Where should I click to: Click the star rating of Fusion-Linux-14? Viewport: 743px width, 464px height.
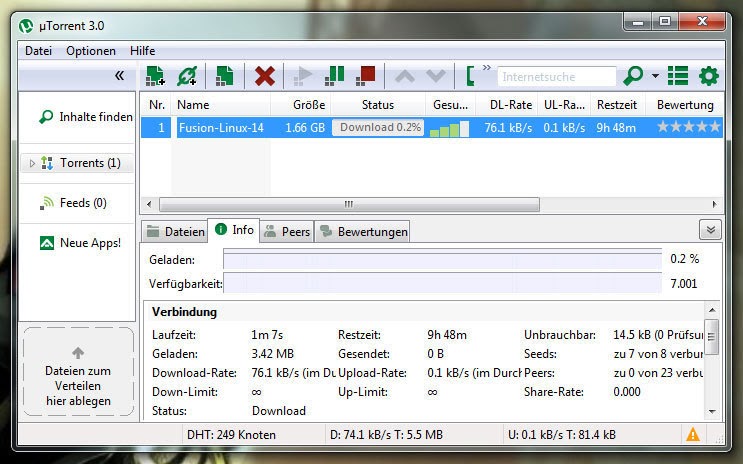click(x=689, y=127)
